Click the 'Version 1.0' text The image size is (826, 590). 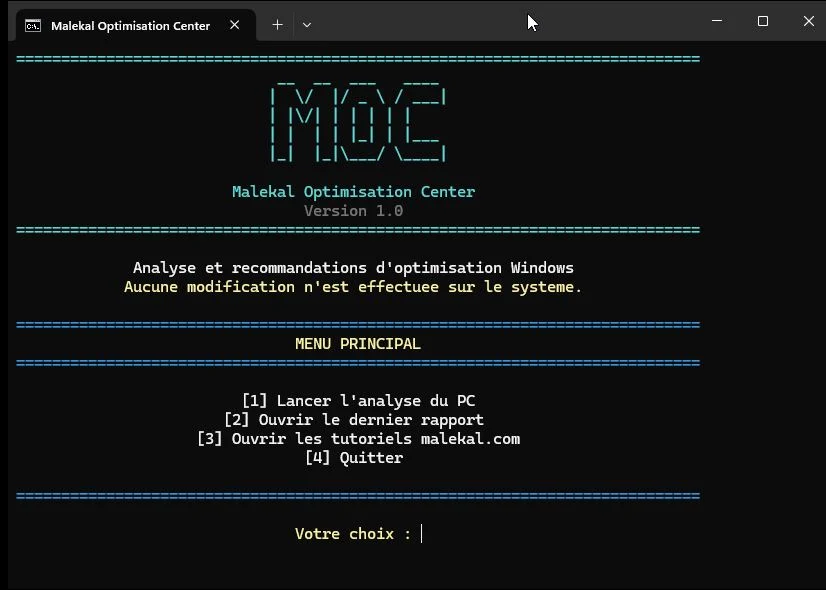point(353,211)
